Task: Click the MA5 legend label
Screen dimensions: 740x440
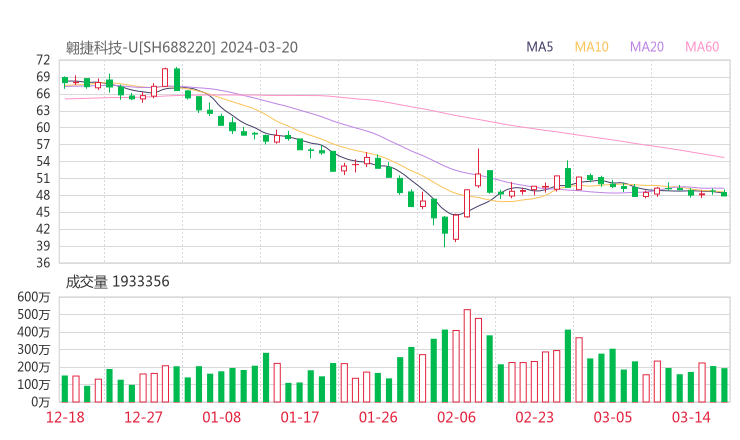Action: point(539,47)
